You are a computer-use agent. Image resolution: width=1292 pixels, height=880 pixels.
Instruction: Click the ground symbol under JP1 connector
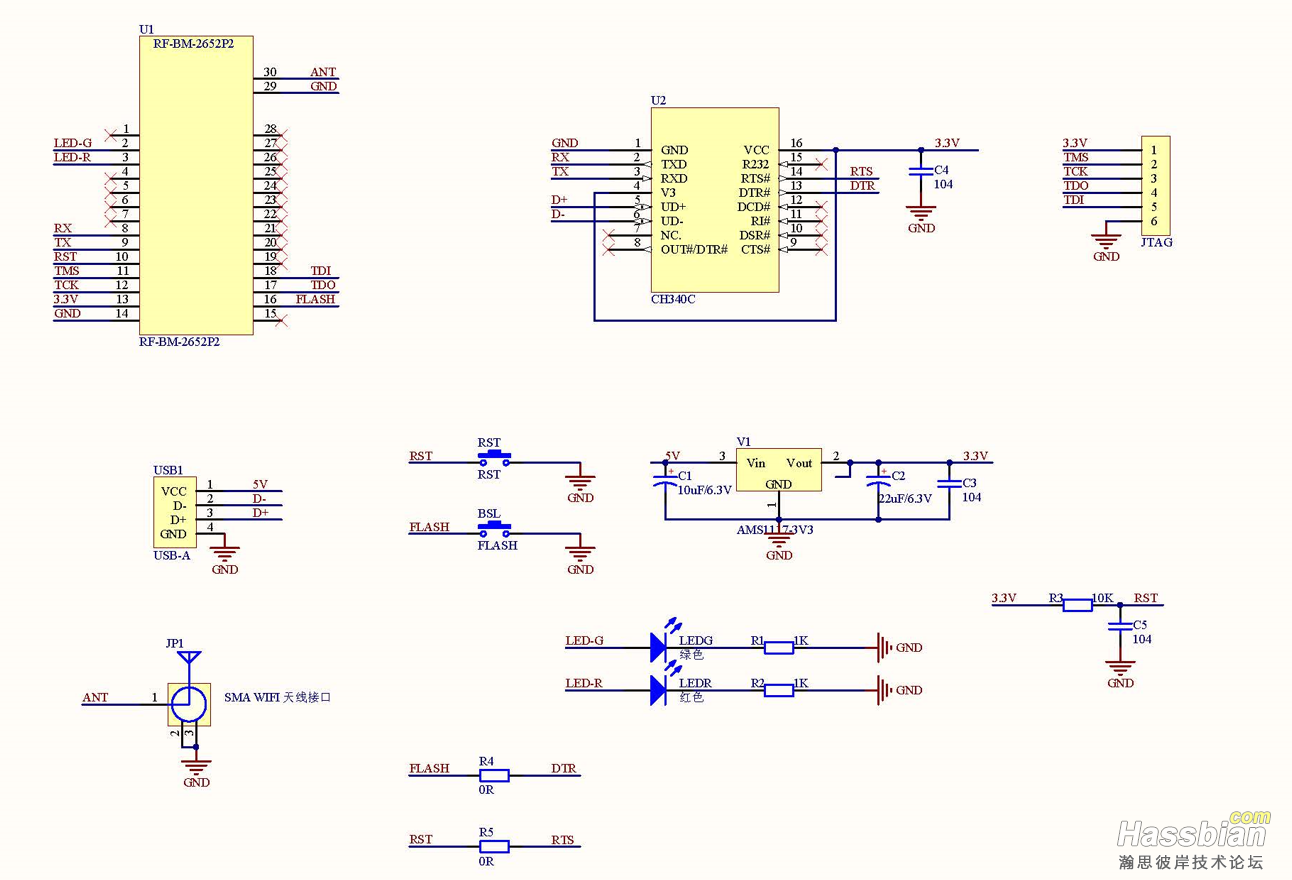coord(196,767)
